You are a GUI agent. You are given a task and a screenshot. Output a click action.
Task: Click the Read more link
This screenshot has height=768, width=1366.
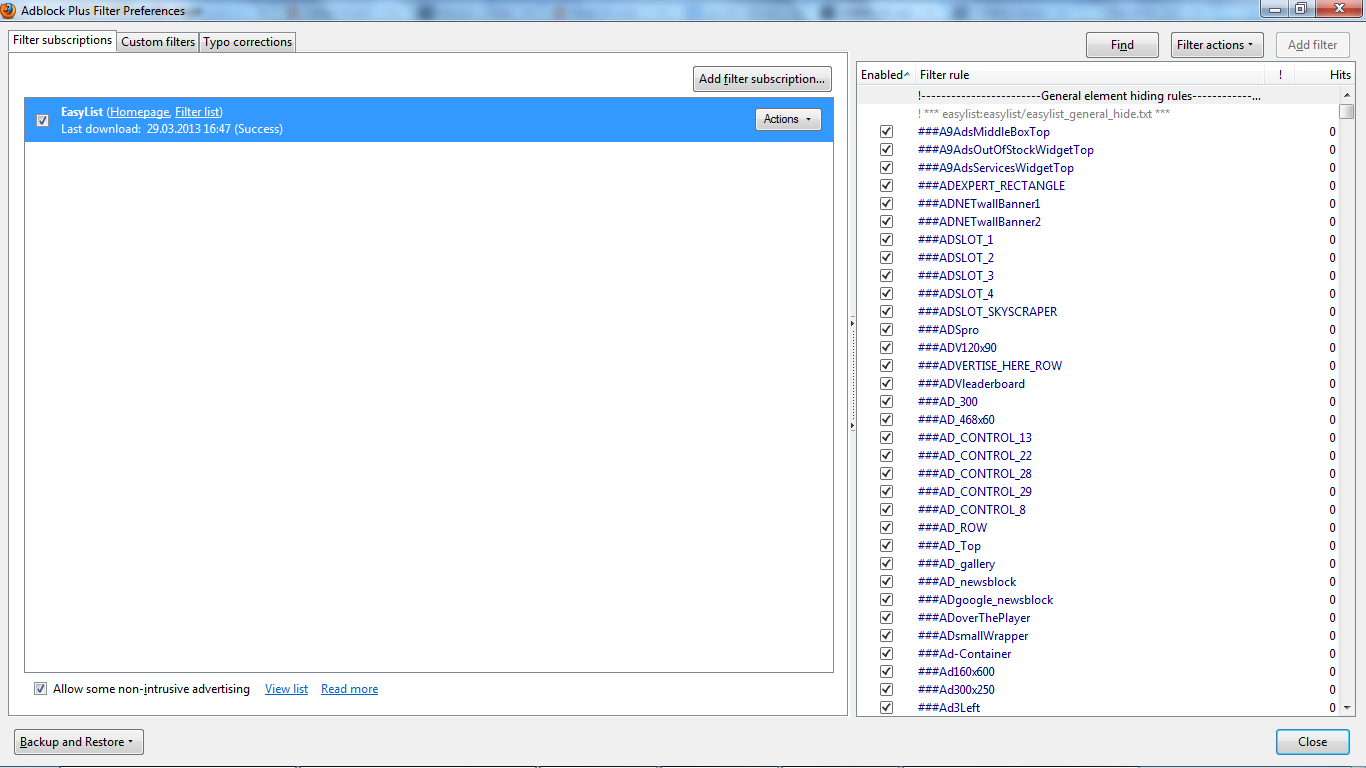[349, 689]
